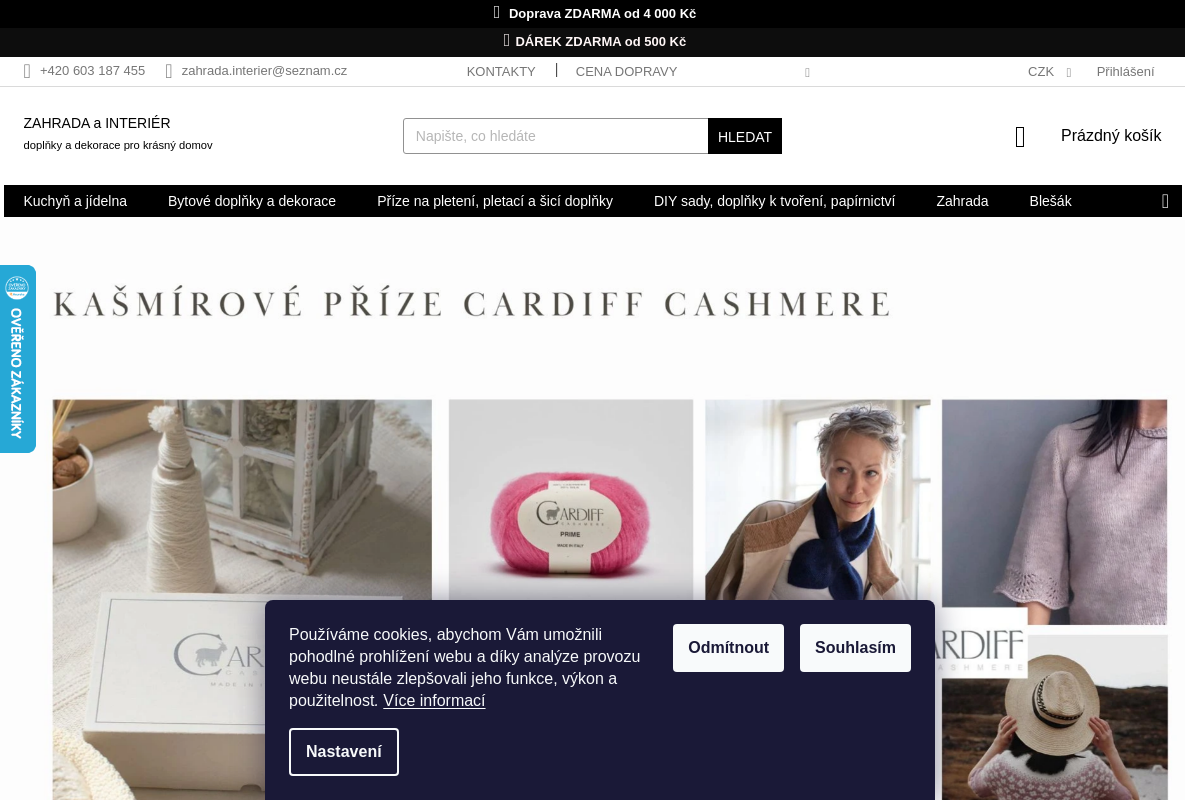Click the envelope icon beside the email address
Screen dimensions: 1200x800
coord(169,71)
